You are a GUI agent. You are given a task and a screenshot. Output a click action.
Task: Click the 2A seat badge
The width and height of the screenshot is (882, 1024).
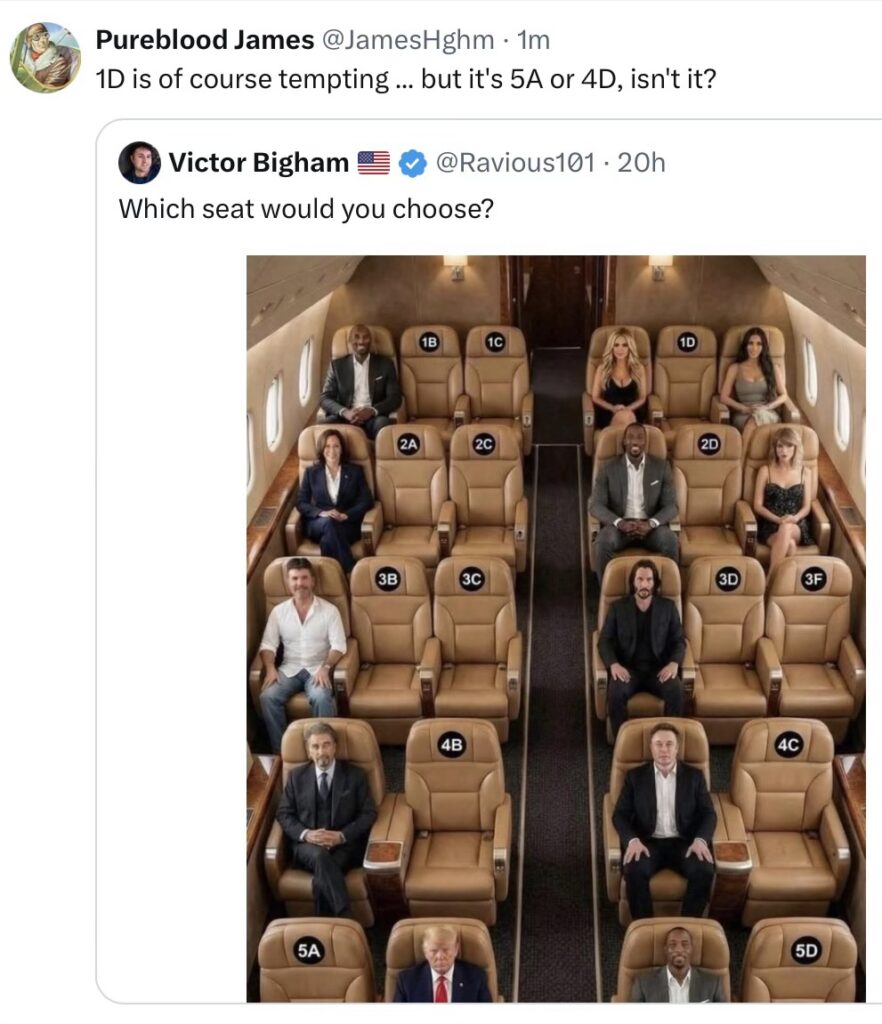click(408, 446)
